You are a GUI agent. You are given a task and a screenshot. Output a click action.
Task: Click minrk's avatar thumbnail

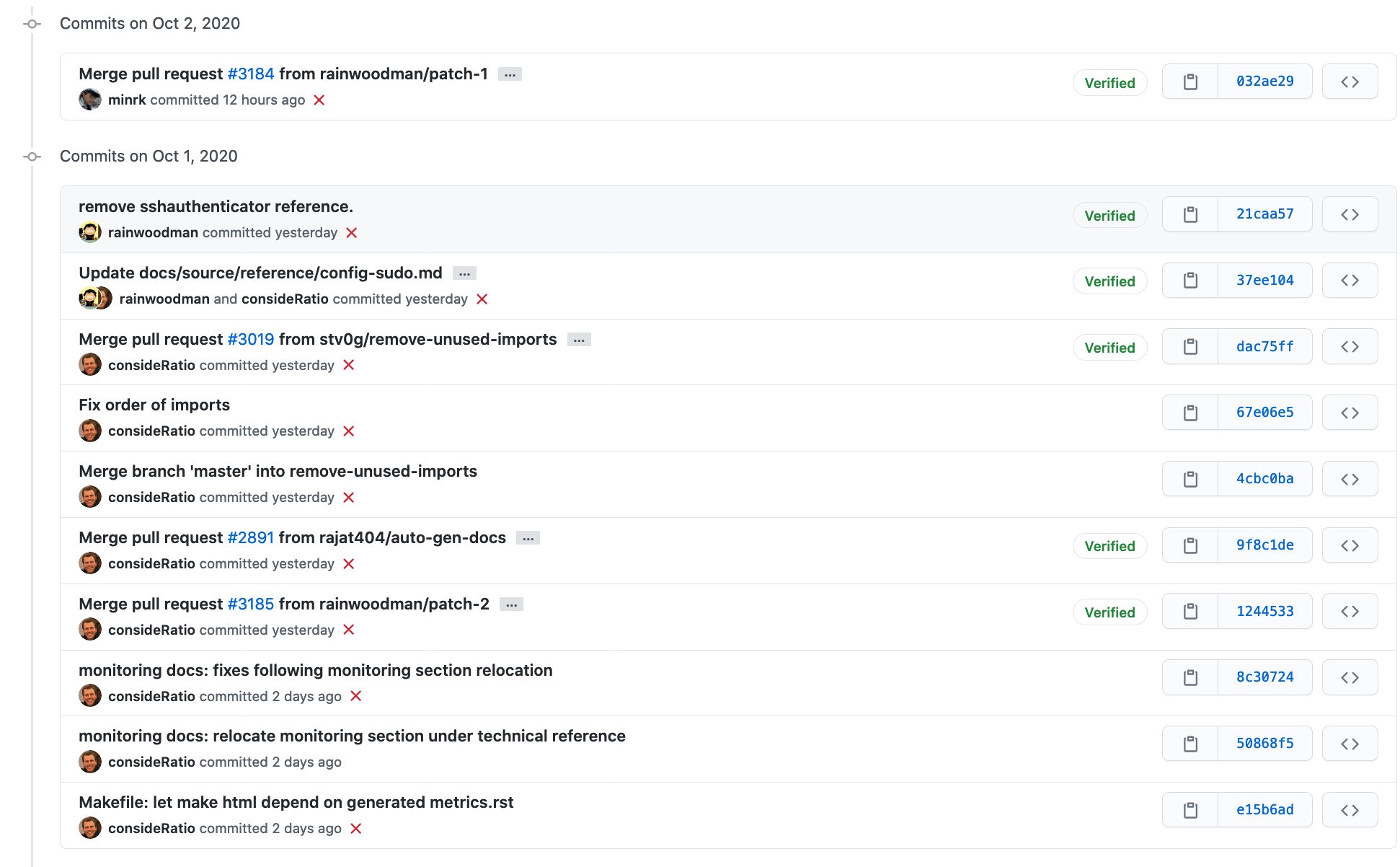click(89, 100)
